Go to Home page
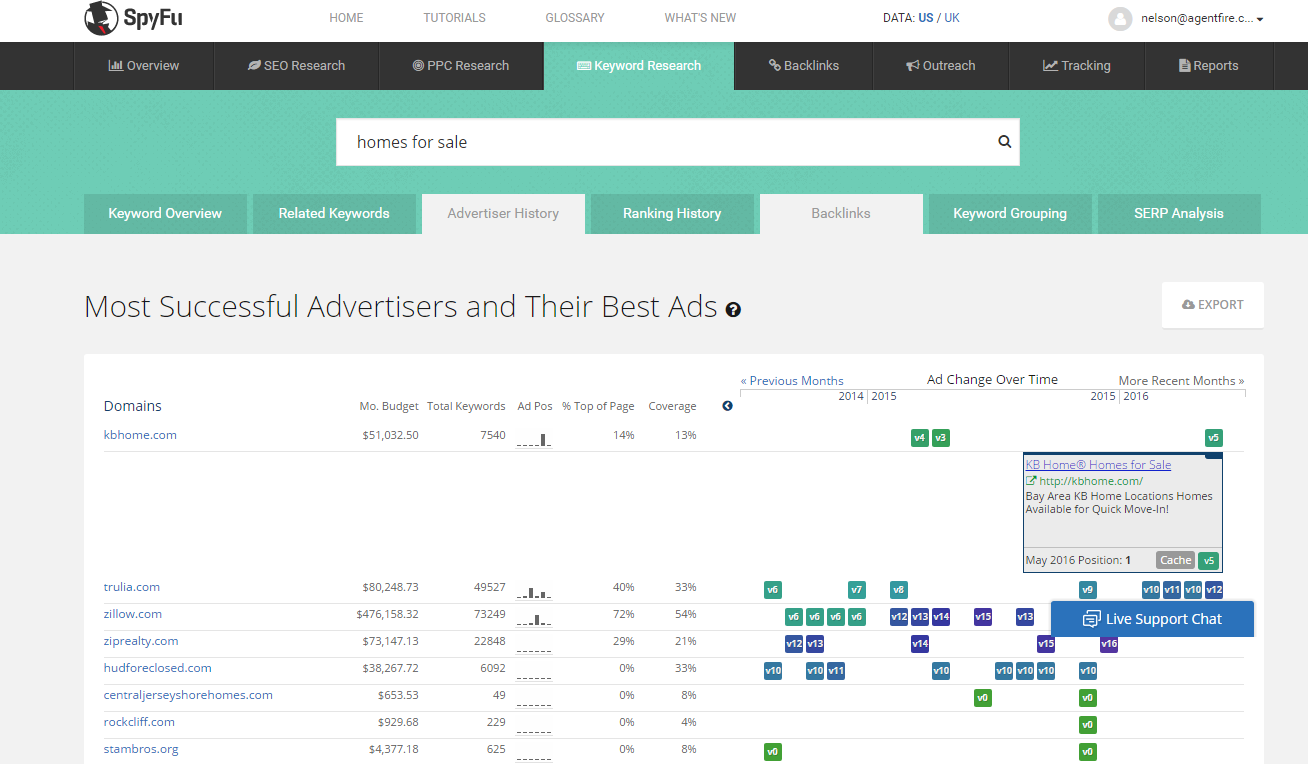The height and width of the screenshot is (764, 1308). 347,18
